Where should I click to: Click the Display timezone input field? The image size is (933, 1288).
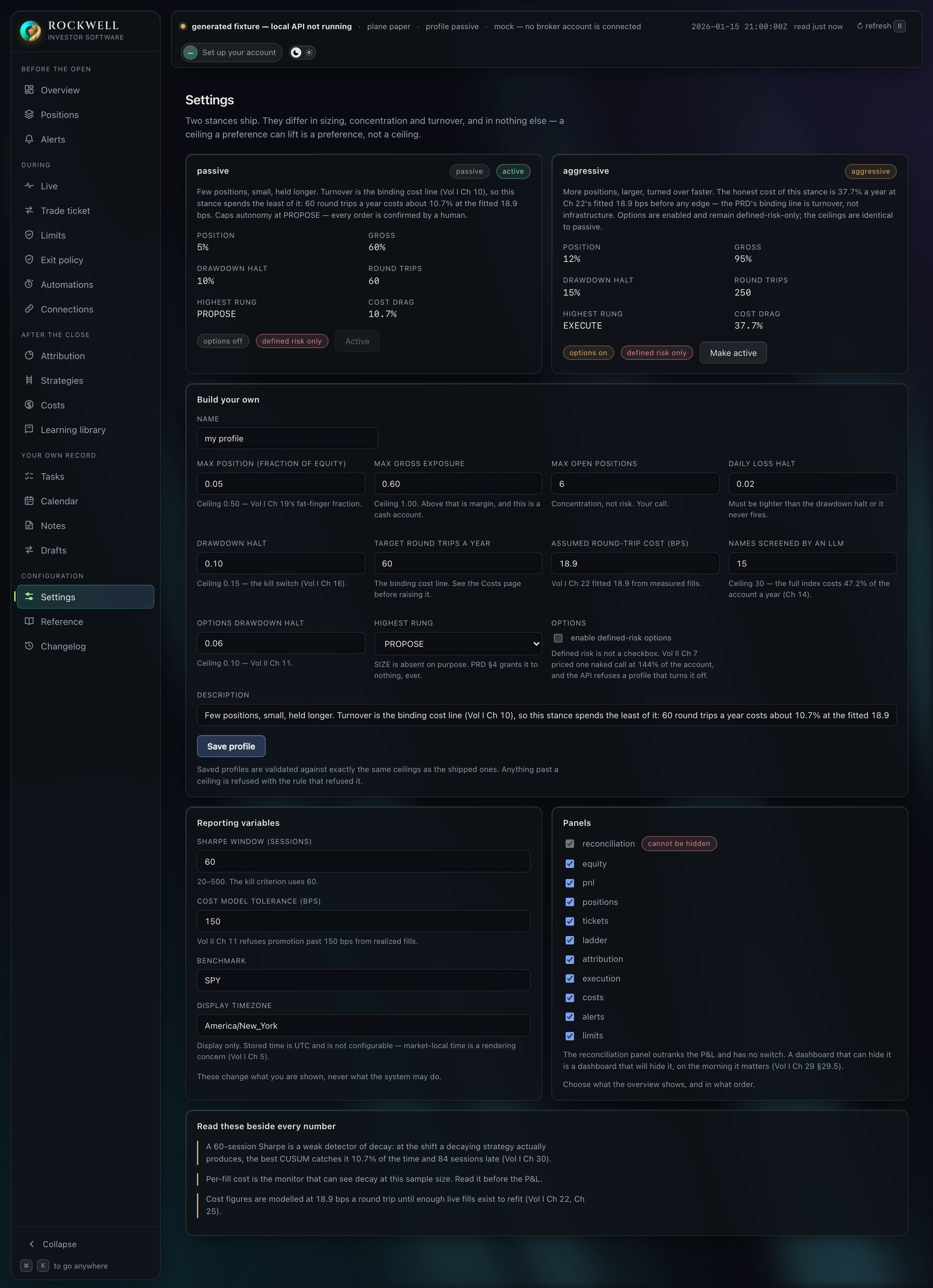click(x=363, y=1025)
